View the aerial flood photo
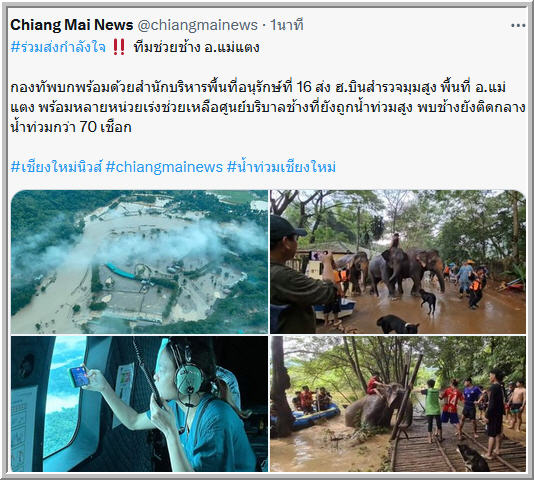Viewport: 534px width, 480px height. point(139,262)
